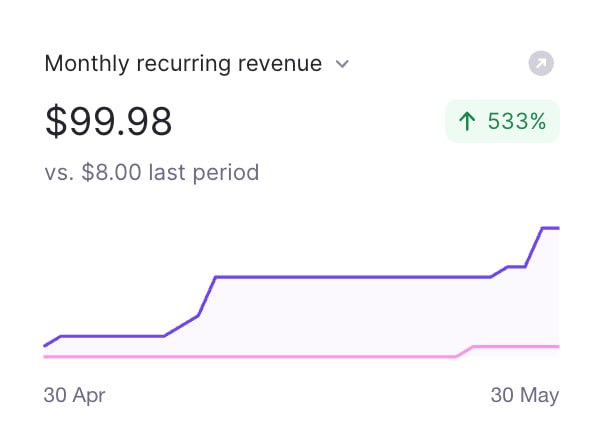Click the 30 Apr date label

click(74, 395)
